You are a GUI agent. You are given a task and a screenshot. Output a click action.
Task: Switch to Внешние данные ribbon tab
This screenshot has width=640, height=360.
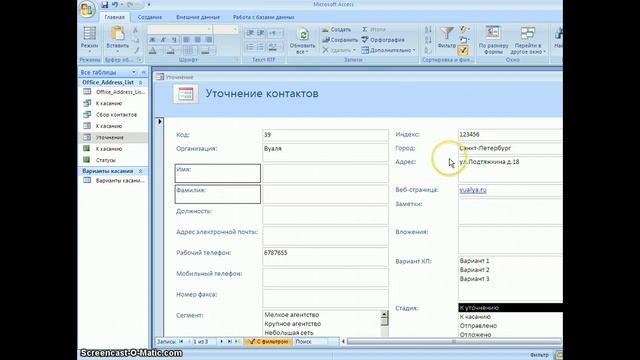pos(198,17)
